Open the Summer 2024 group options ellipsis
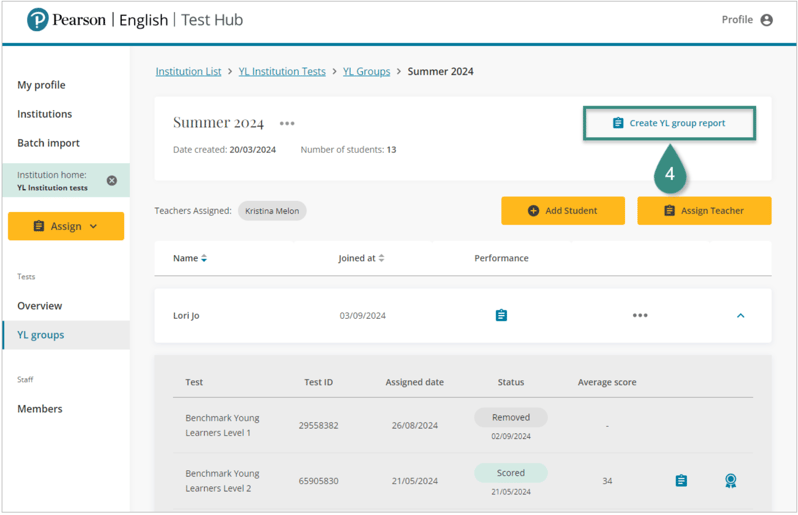 (x=287, y=124)
